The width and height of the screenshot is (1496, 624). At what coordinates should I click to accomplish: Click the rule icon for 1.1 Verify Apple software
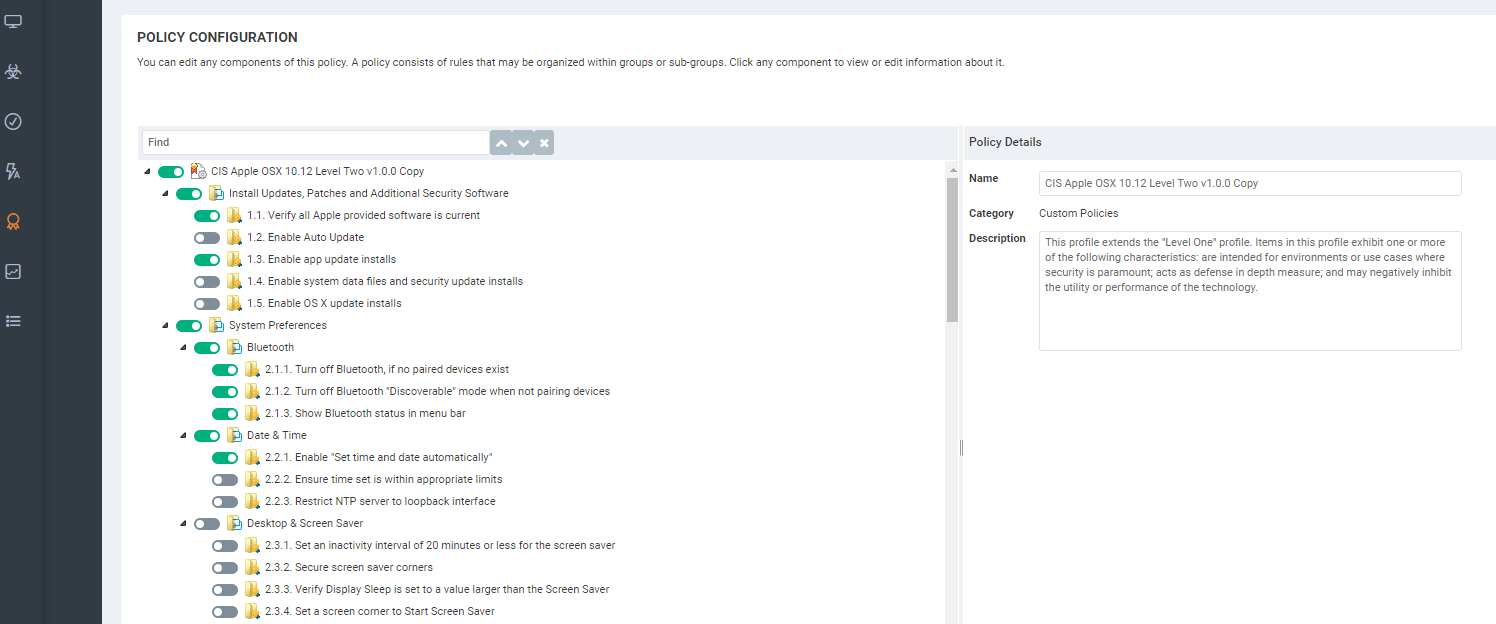tap(234, 215)
